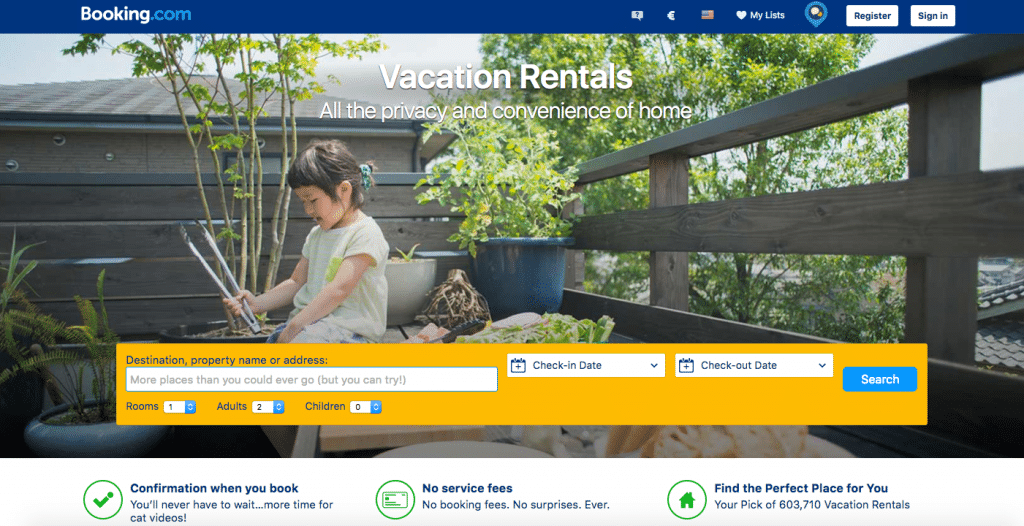Open the Rooms number selector
Viewport: 1024px width, 526px height.
[x=180, y=407]
